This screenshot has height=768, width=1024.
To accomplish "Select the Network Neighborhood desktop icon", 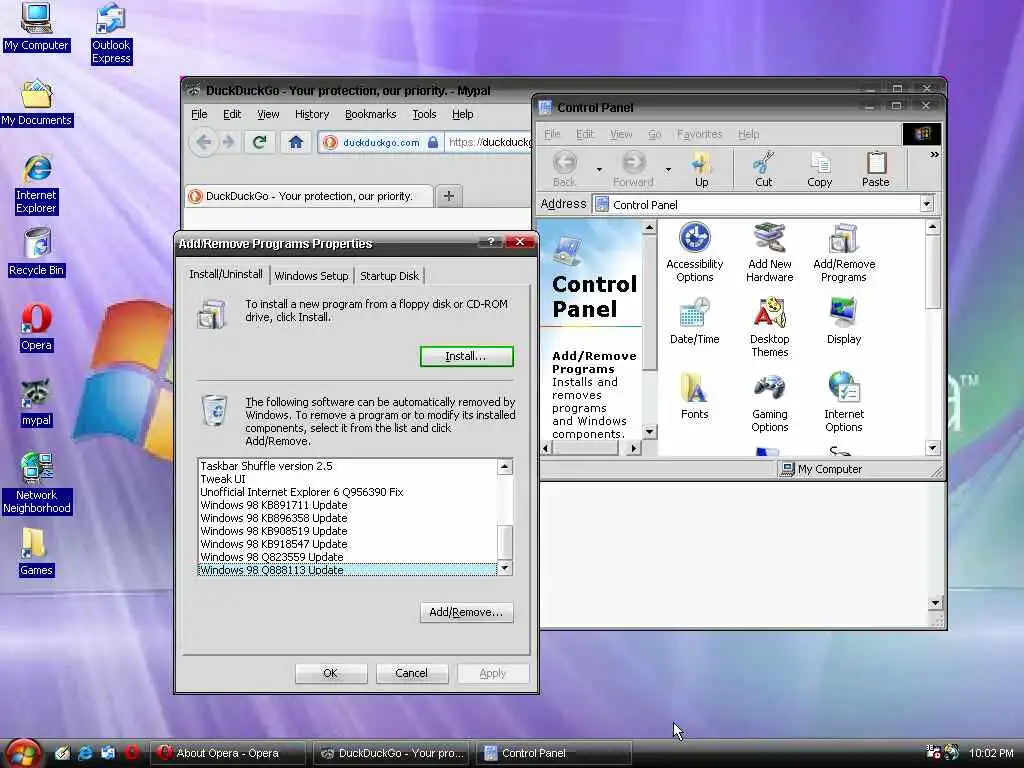I will pyautogui.click(x=37, y=483).
